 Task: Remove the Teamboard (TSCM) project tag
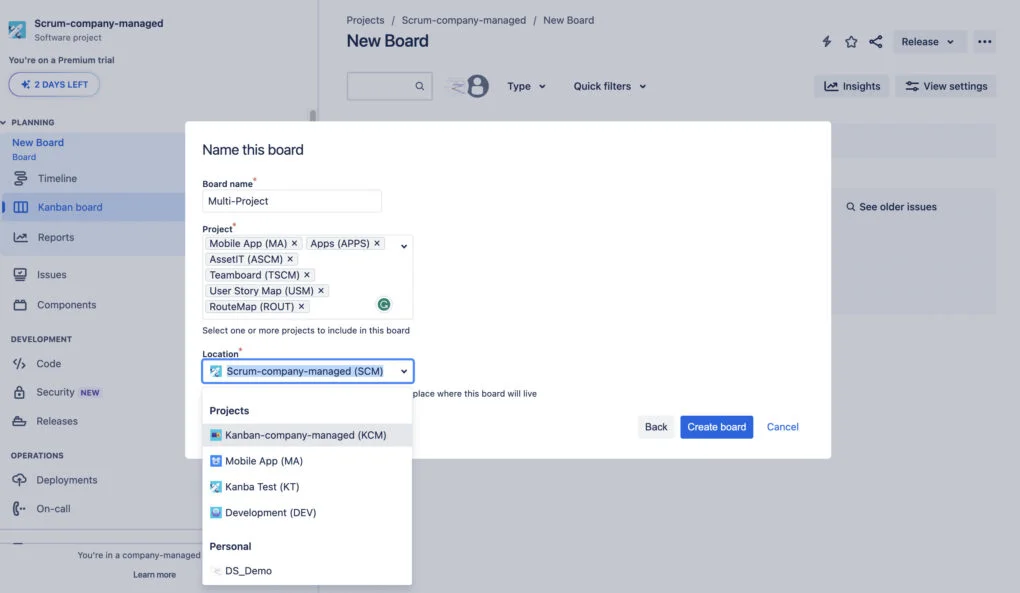click(x=306, y=274)
